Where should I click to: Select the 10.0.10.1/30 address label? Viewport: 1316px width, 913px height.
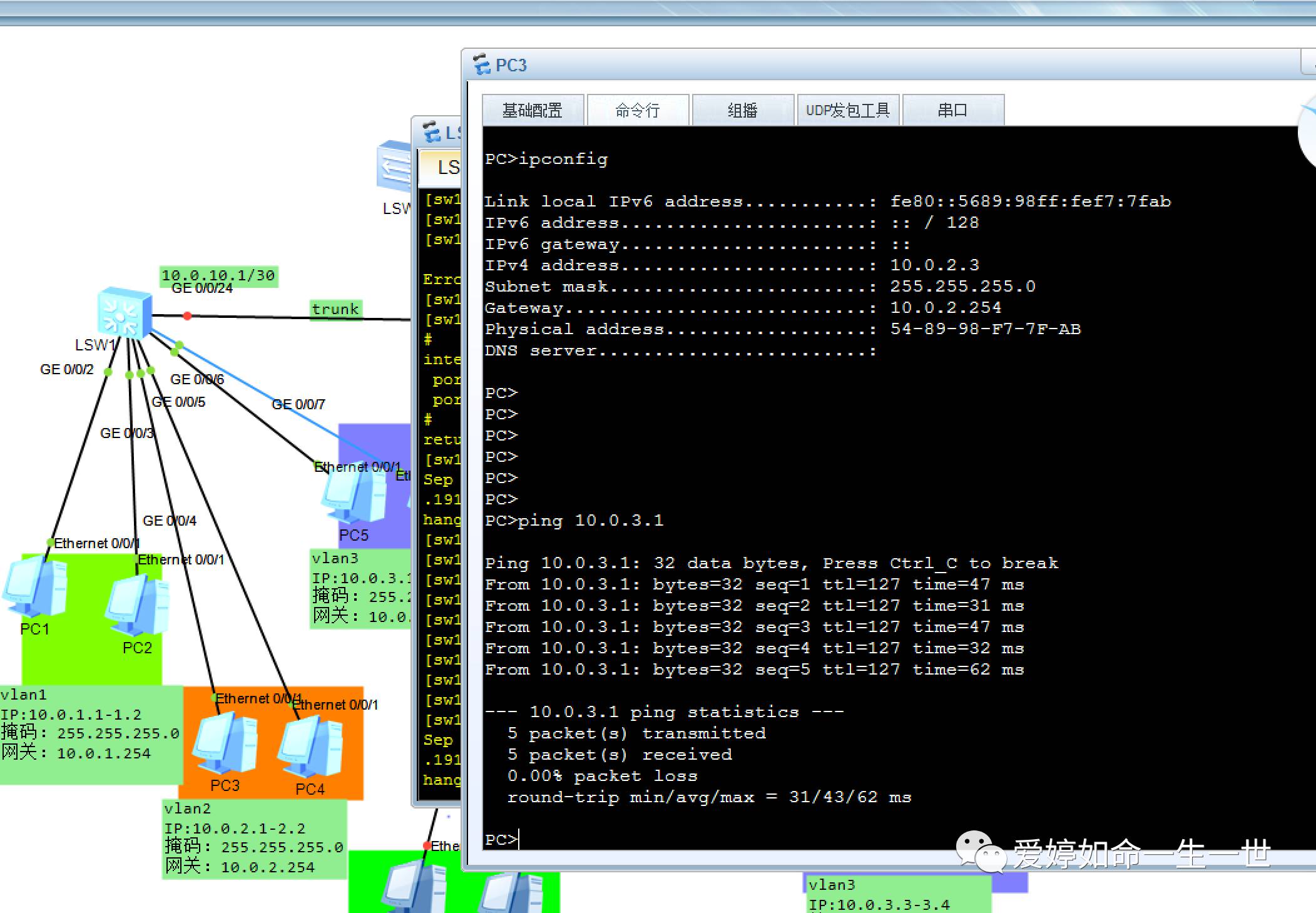pos(218,275)
